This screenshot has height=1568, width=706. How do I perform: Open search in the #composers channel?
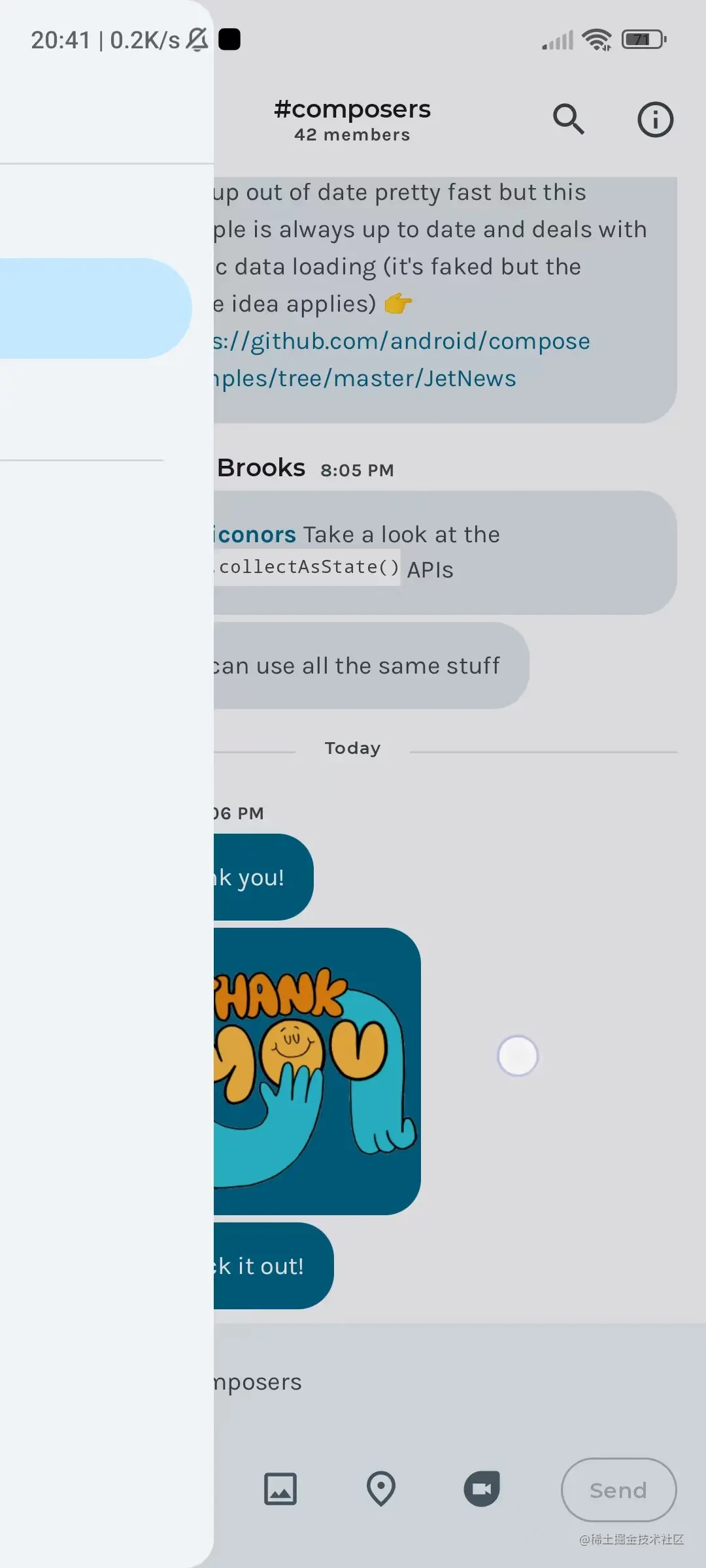[569, 119]
